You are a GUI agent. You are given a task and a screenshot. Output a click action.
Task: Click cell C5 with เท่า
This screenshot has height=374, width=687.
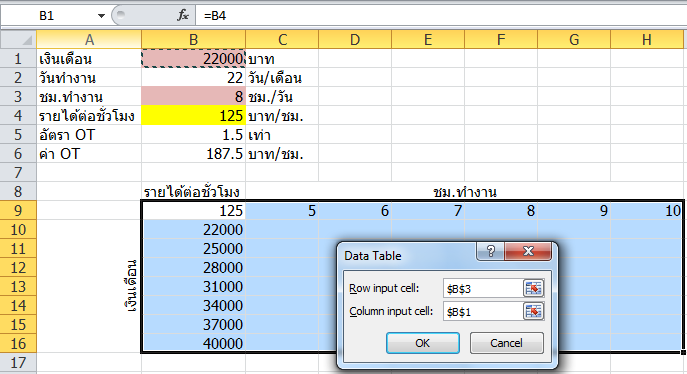point(282,134)
